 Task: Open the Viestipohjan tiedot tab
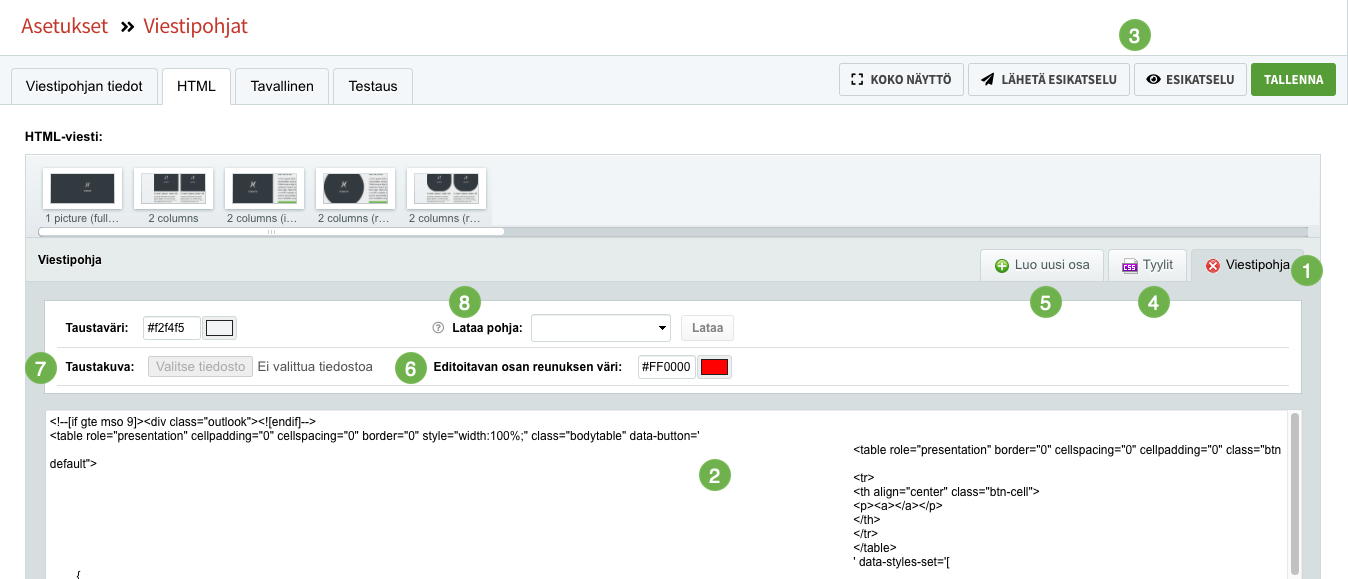pos(84,86)
